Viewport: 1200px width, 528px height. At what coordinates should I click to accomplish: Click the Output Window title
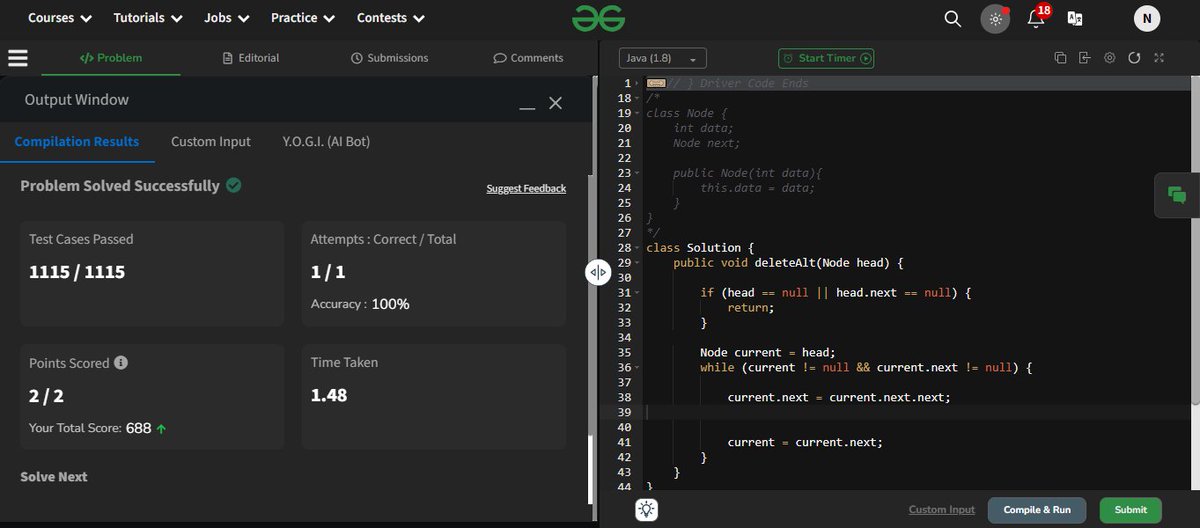point(77,100)
